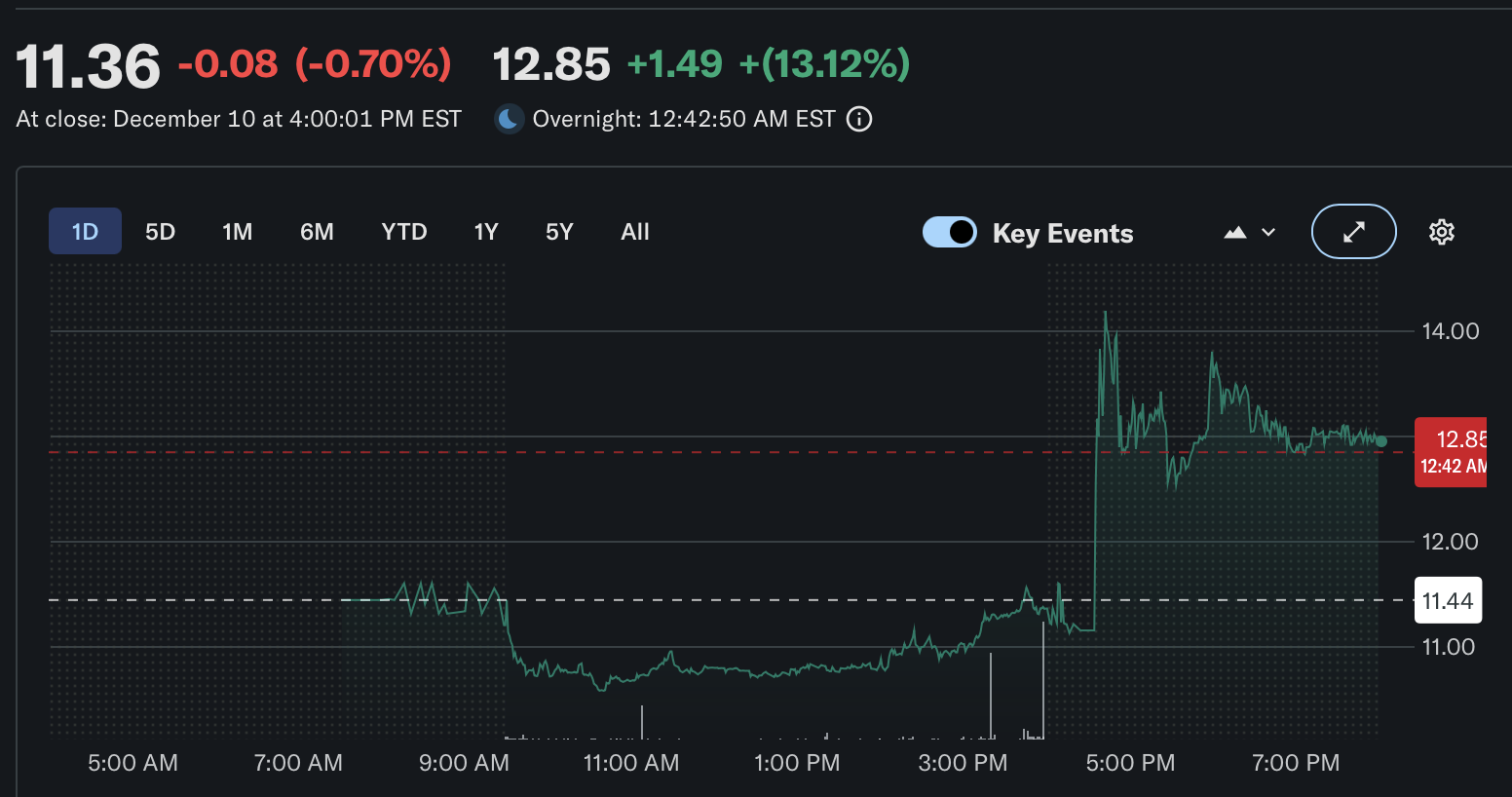Open chart type dropdown chevron
This screenshot has width=1512, height=797.
tap(1268, 232)
